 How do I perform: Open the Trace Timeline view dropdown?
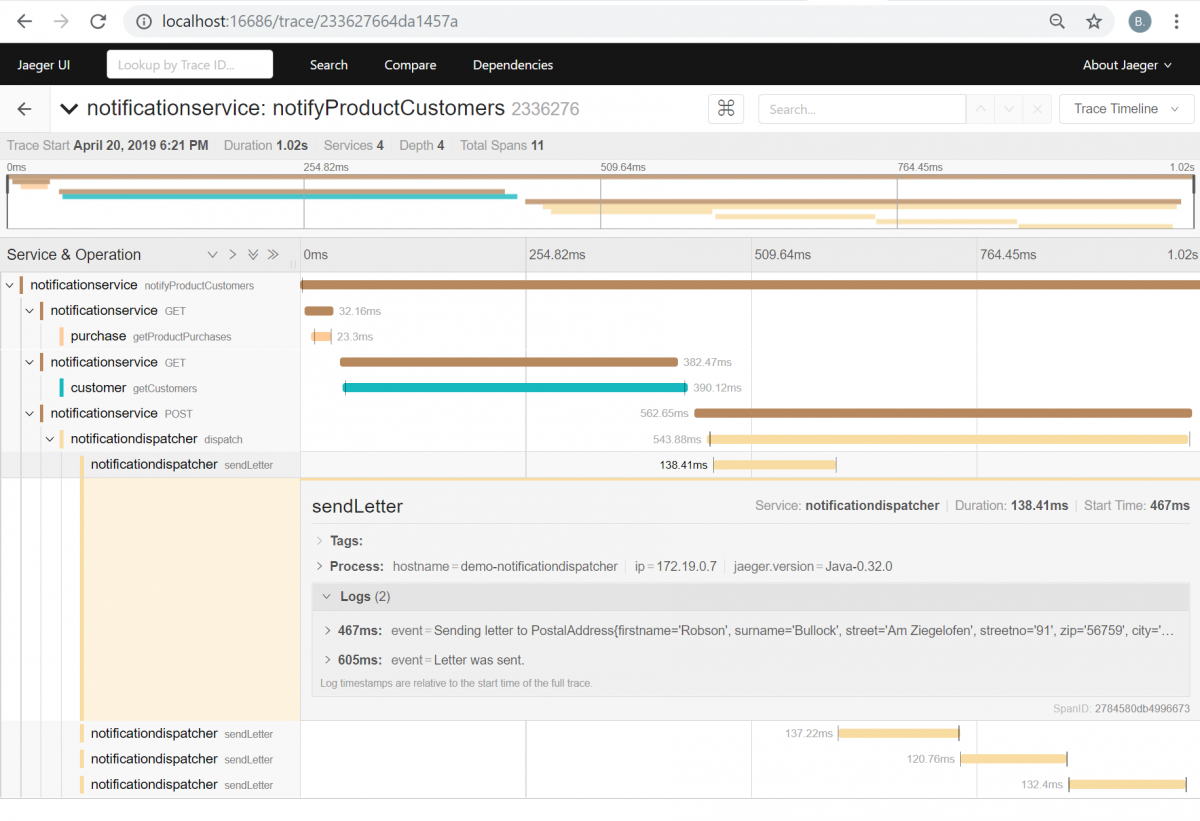pos(1126,109)
